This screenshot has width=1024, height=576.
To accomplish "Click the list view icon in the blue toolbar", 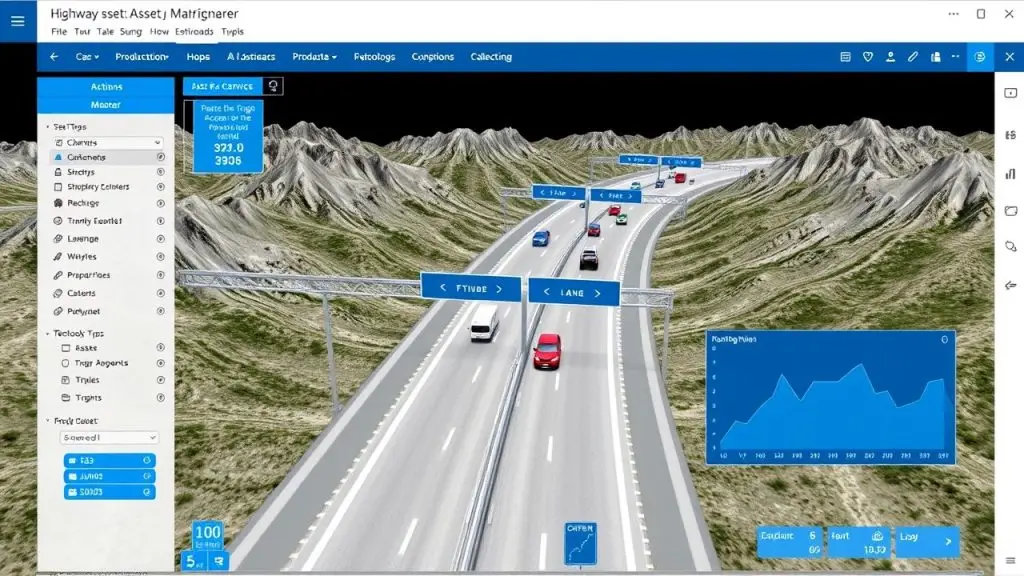I will [x=846, y=57].
